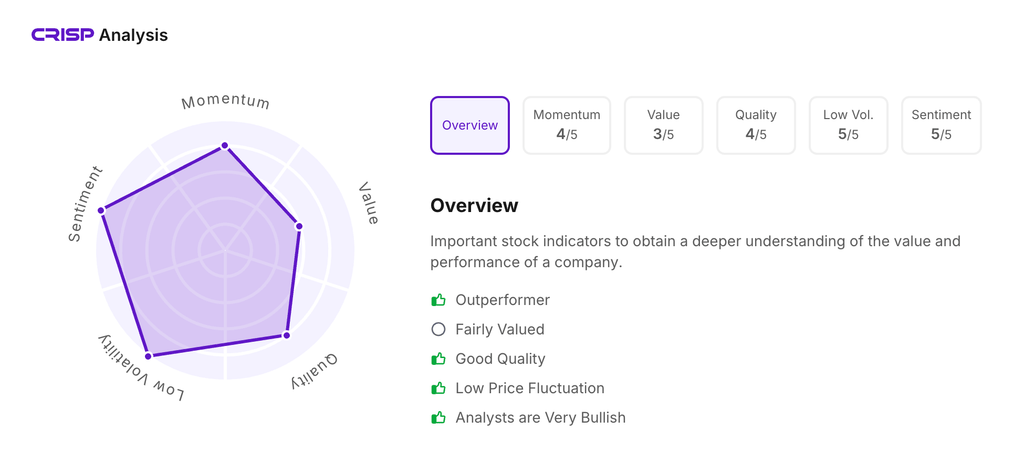
Task: Click the Sentiment data point on radar chart
Action: 101,210
